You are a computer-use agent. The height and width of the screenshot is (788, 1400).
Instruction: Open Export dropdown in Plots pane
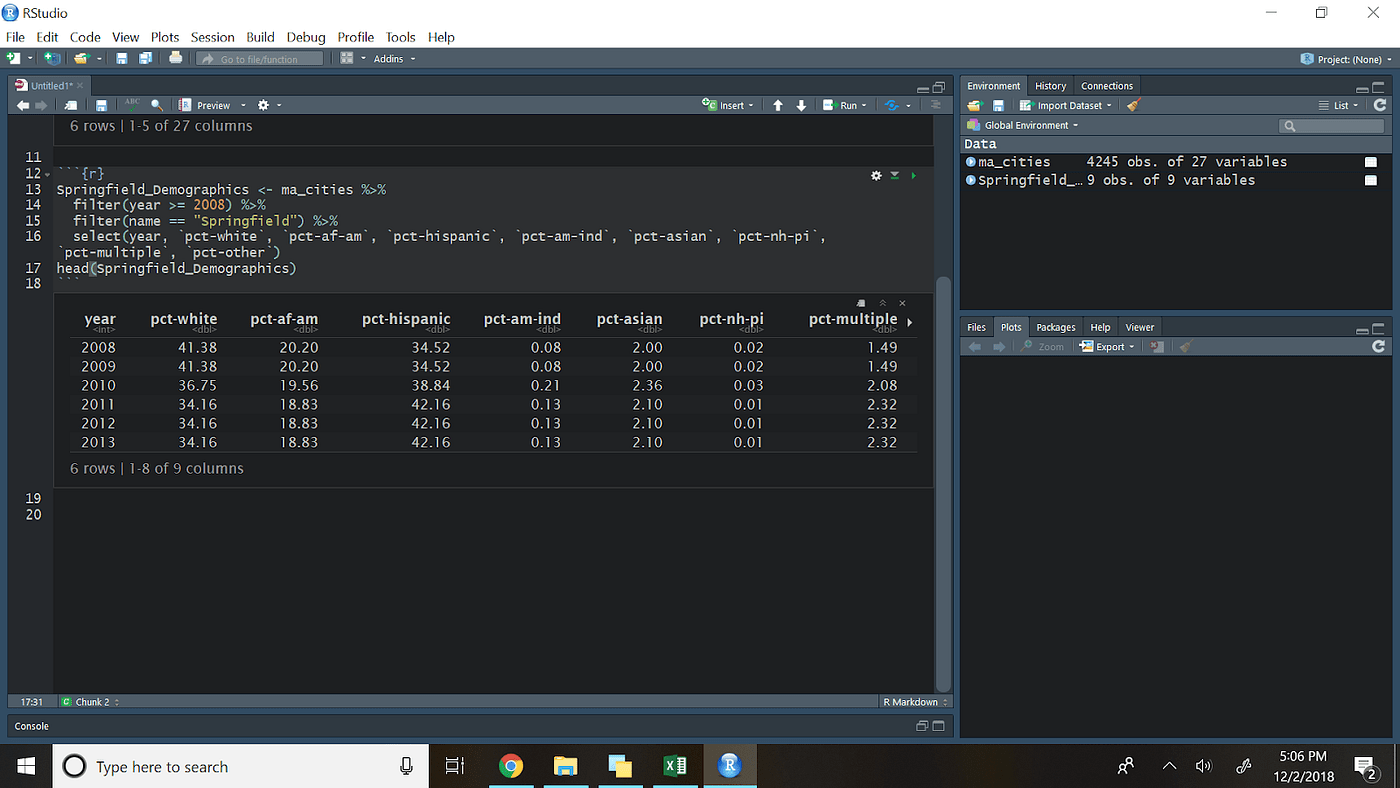(x=1108, y=347)
